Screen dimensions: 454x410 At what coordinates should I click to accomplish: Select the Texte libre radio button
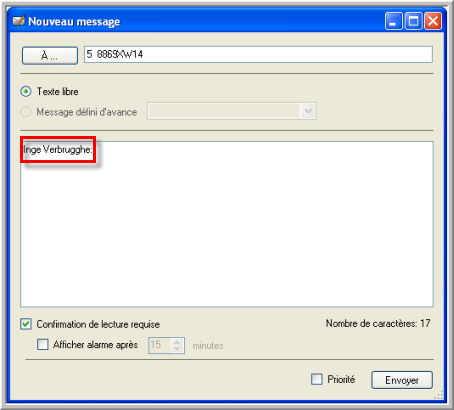26,91
